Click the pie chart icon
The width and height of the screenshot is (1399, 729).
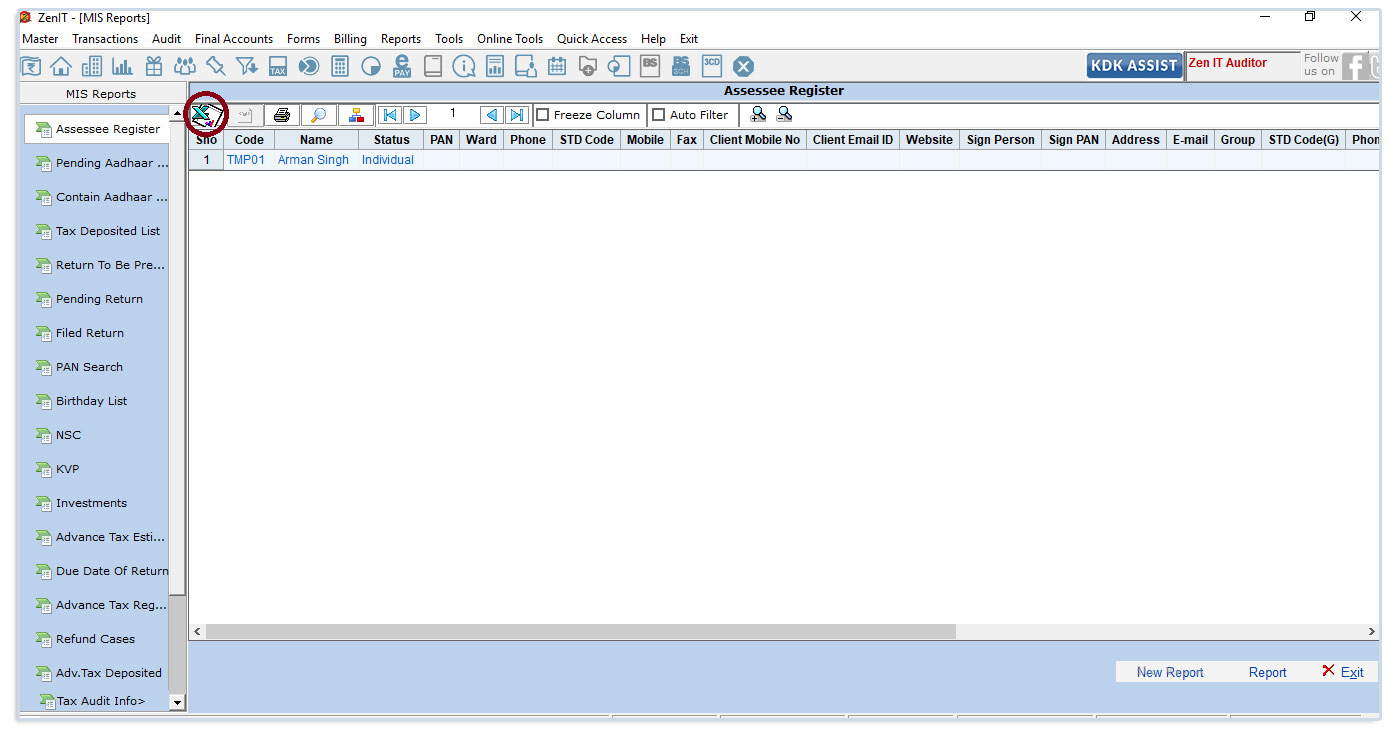click(371, 66)
